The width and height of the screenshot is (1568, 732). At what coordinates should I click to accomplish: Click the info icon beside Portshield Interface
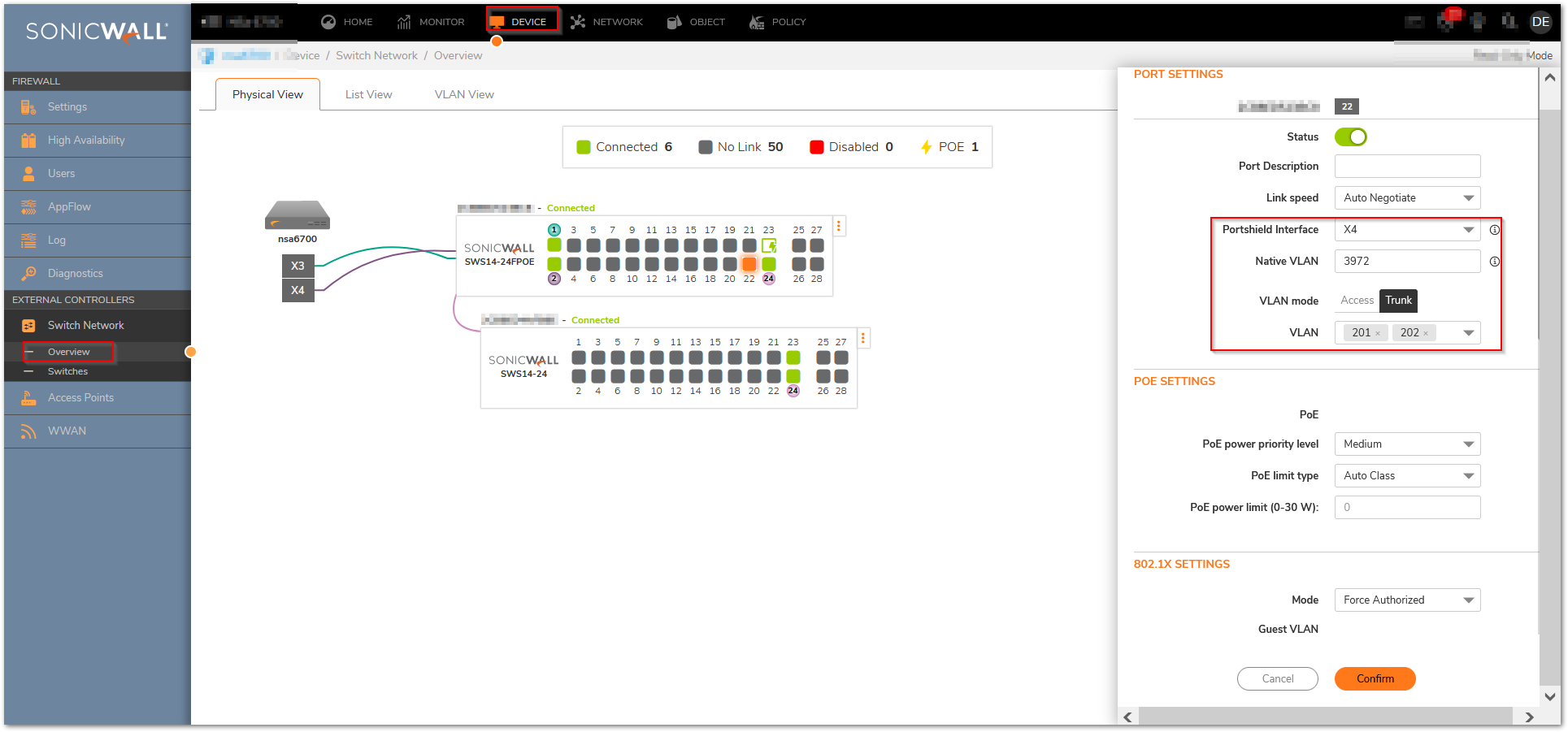(1494, 230)
